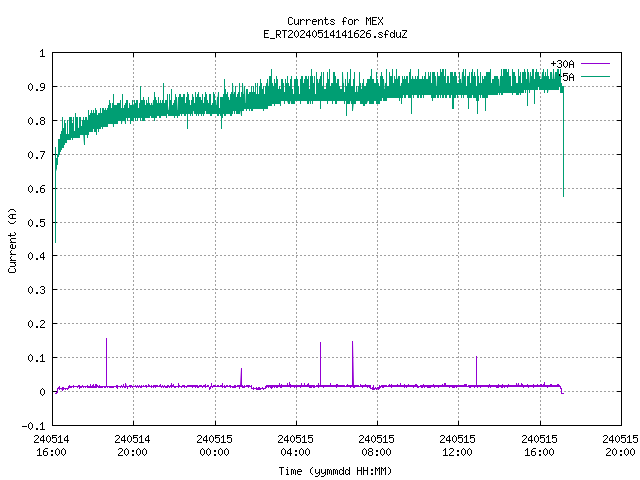Click y-axis tick label 0.7
This screenshot has width=640, height=480.
[36, 155]
